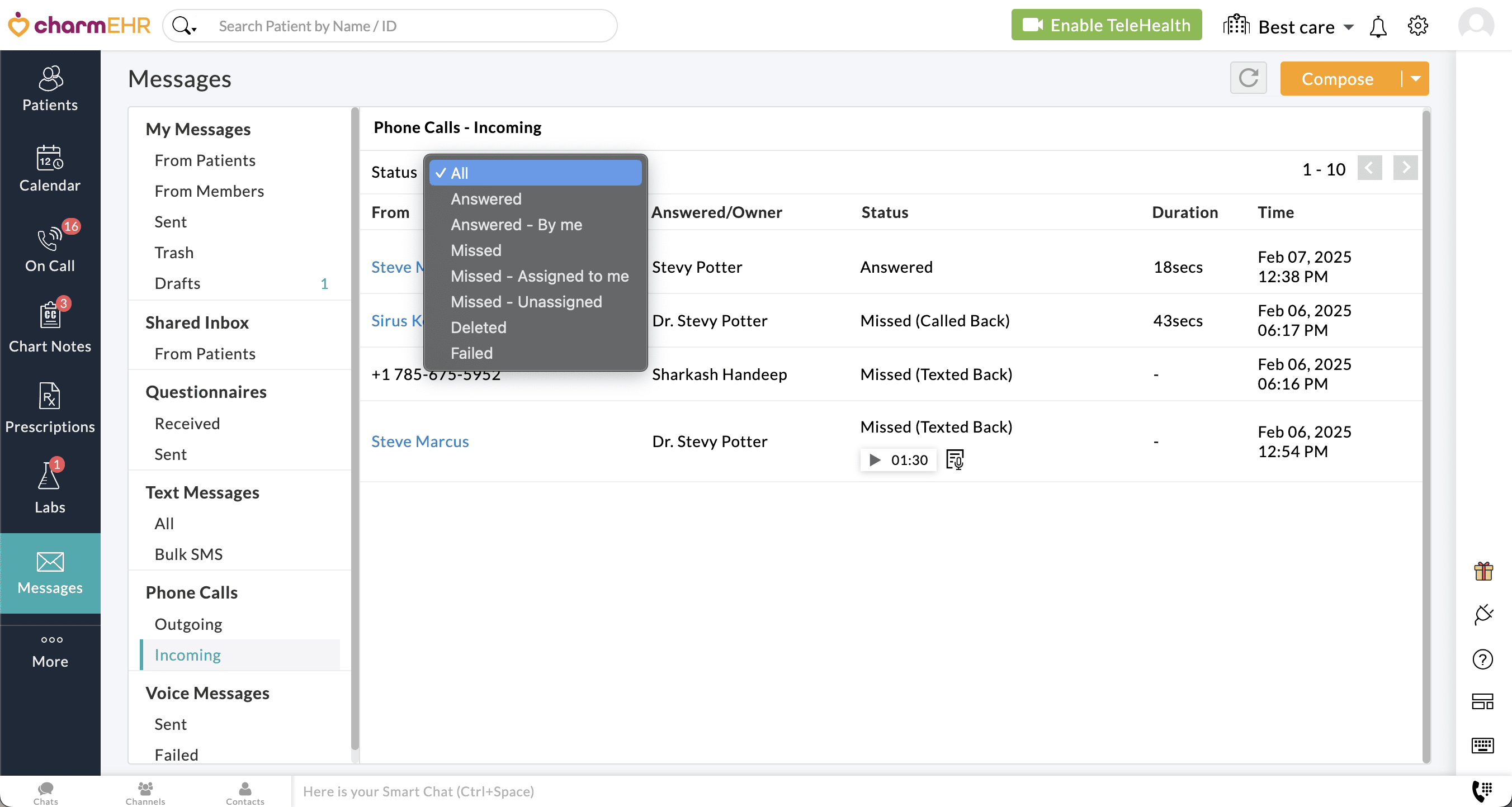1512x807 pixels.
Task: Expand the patient search type dropdown
Action: [185, 26]
